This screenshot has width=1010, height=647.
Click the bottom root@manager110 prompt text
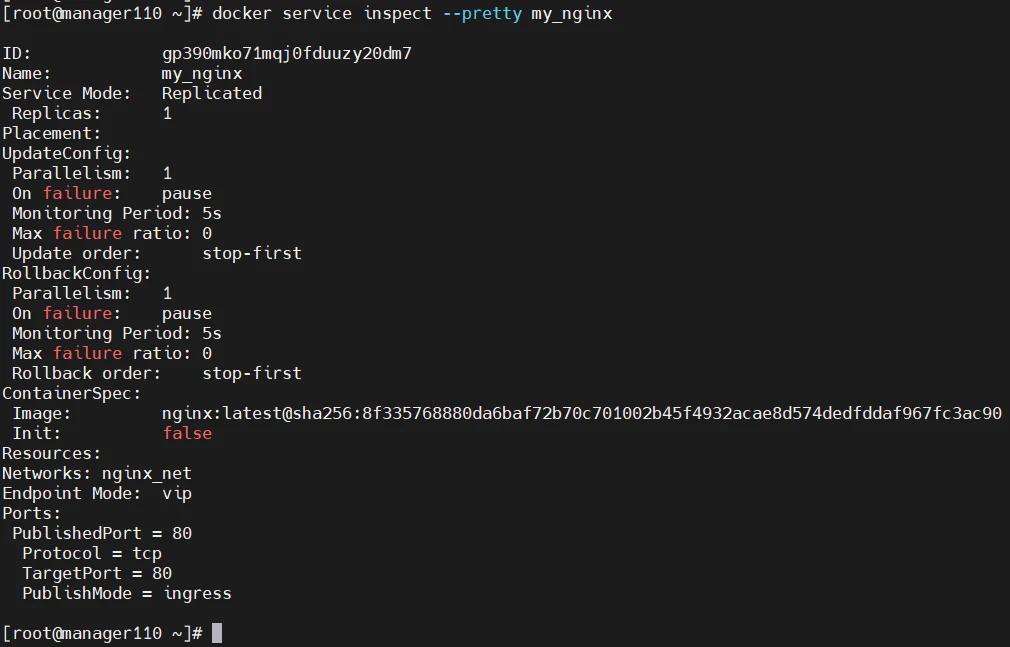(102, 633)
